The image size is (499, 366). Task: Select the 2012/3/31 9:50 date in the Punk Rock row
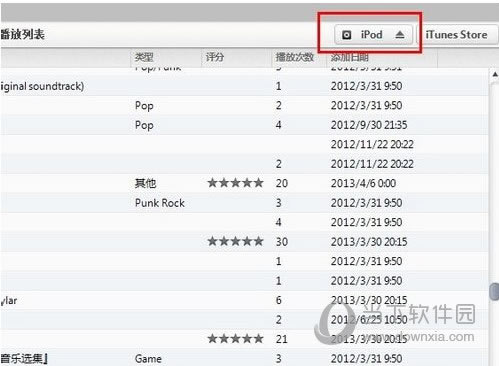[366, 203]
